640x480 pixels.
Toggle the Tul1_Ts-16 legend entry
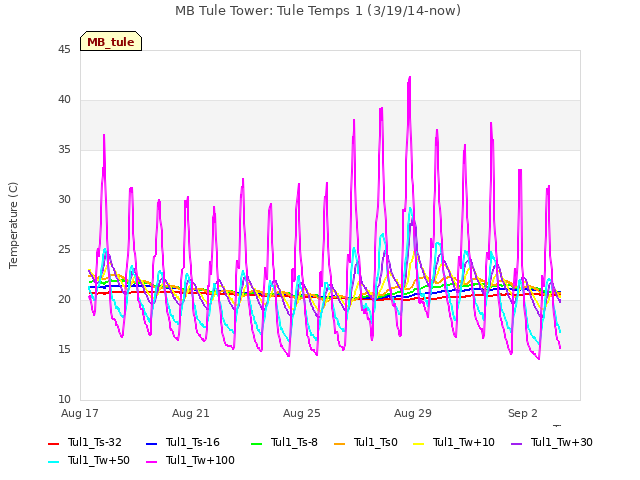(182, 442)
